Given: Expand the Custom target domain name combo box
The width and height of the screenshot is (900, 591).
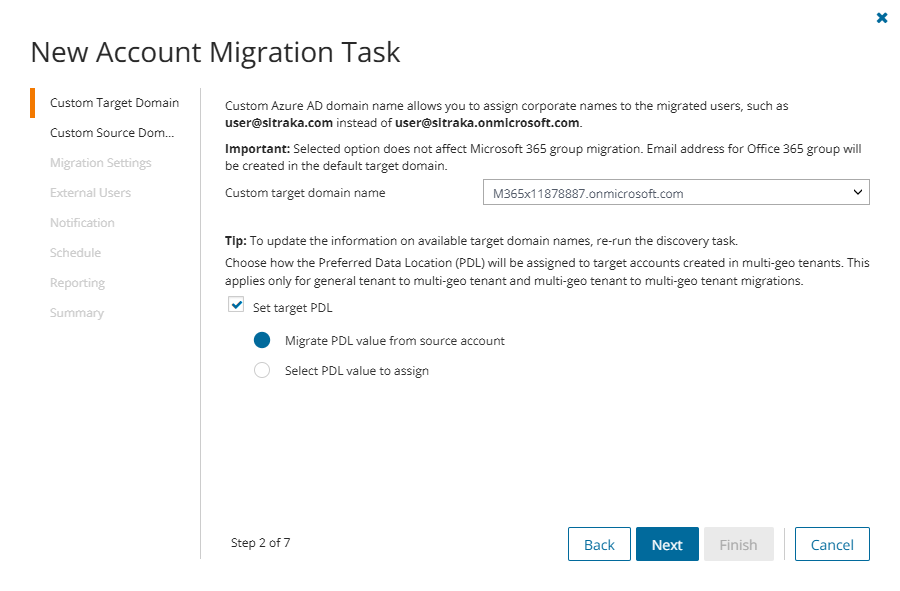Looking at the screenshot, I should coord(675,193).
